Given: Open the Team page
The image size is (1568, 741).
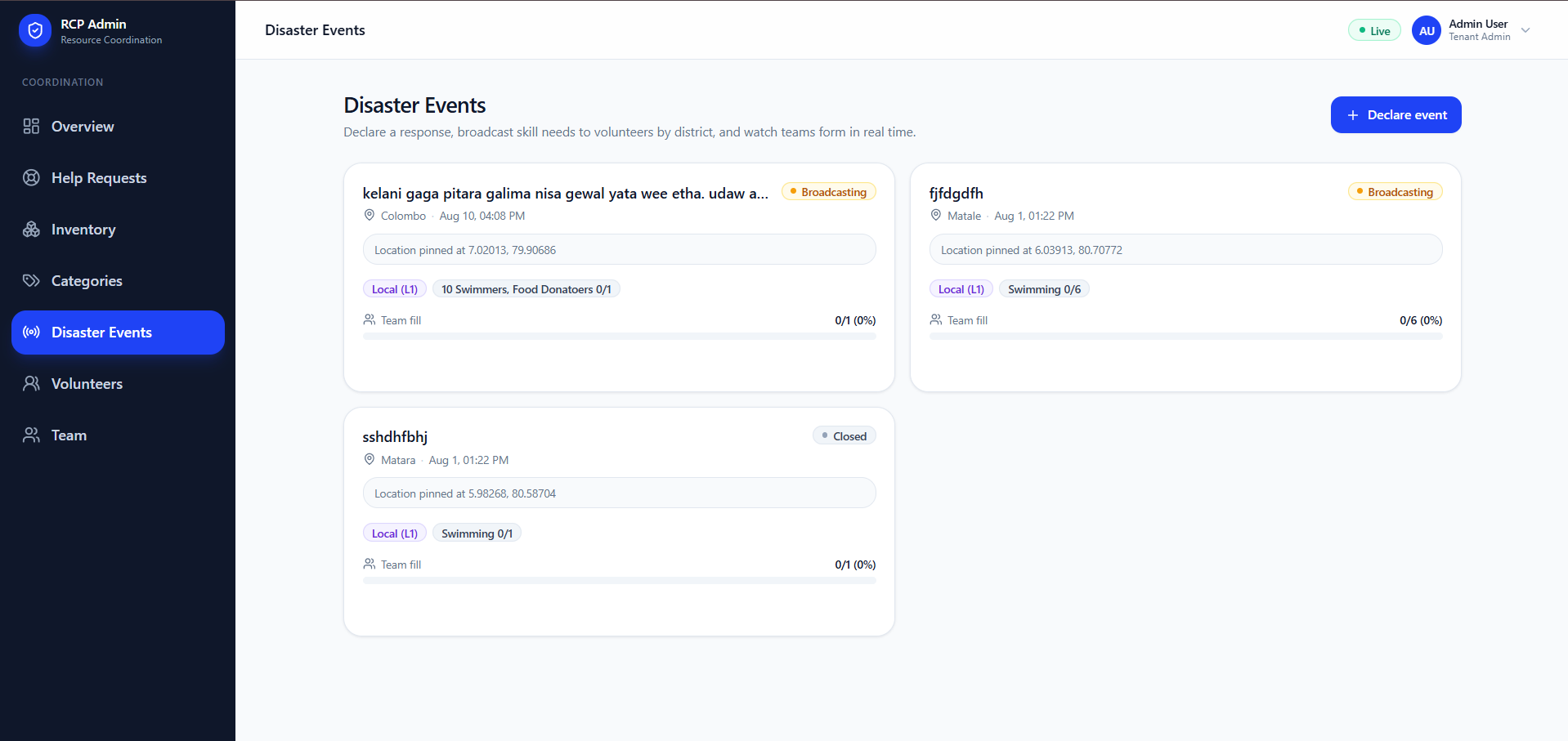Looking at the screenshot, I should [x=118, y=435].
